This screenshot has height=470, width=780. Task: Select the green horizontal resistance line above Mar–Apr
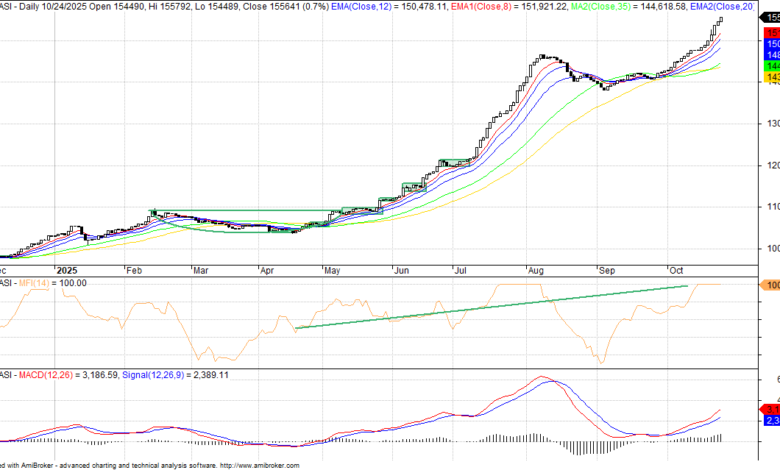[250, 211]
